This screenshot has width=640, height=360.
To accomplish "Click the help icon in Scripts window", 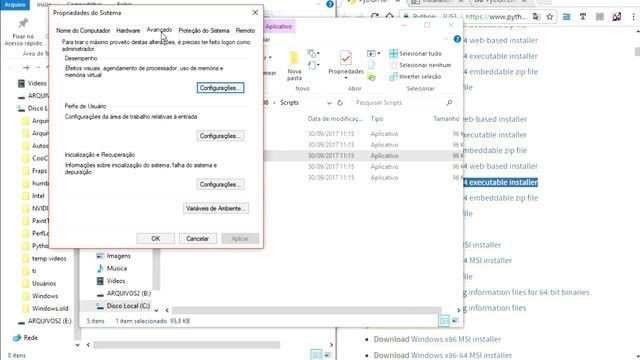I will [x=457, y=39].
